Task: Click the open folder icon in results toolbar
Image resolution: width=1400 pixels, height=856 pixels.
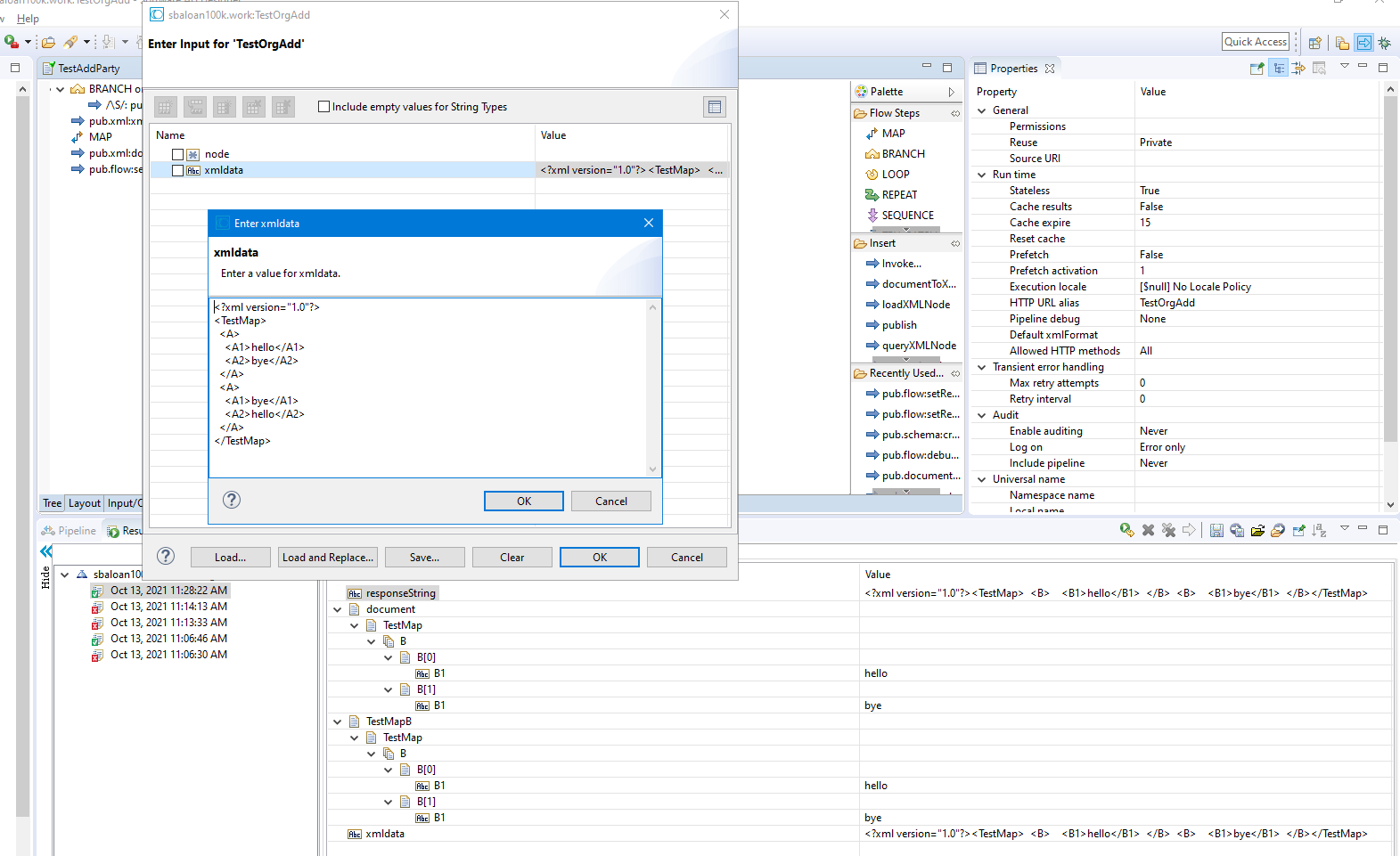Action: pyautogui.click(x=1257, y=530)
